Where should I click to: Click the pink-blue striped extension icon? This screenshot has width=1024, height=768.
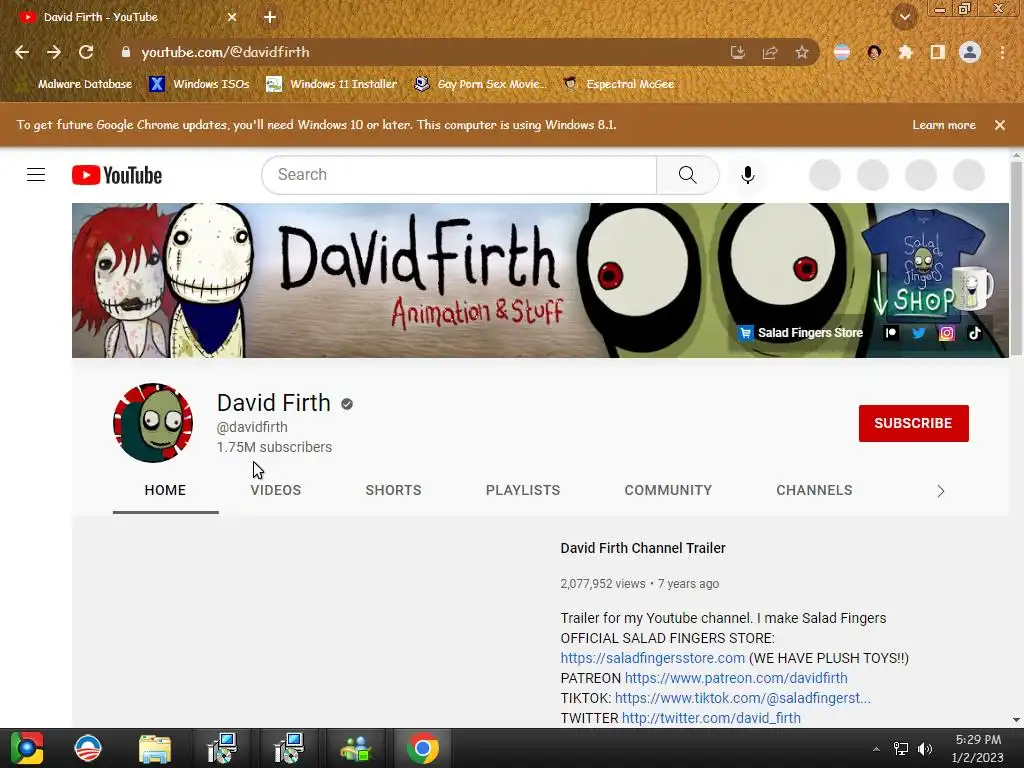point(842,52)
